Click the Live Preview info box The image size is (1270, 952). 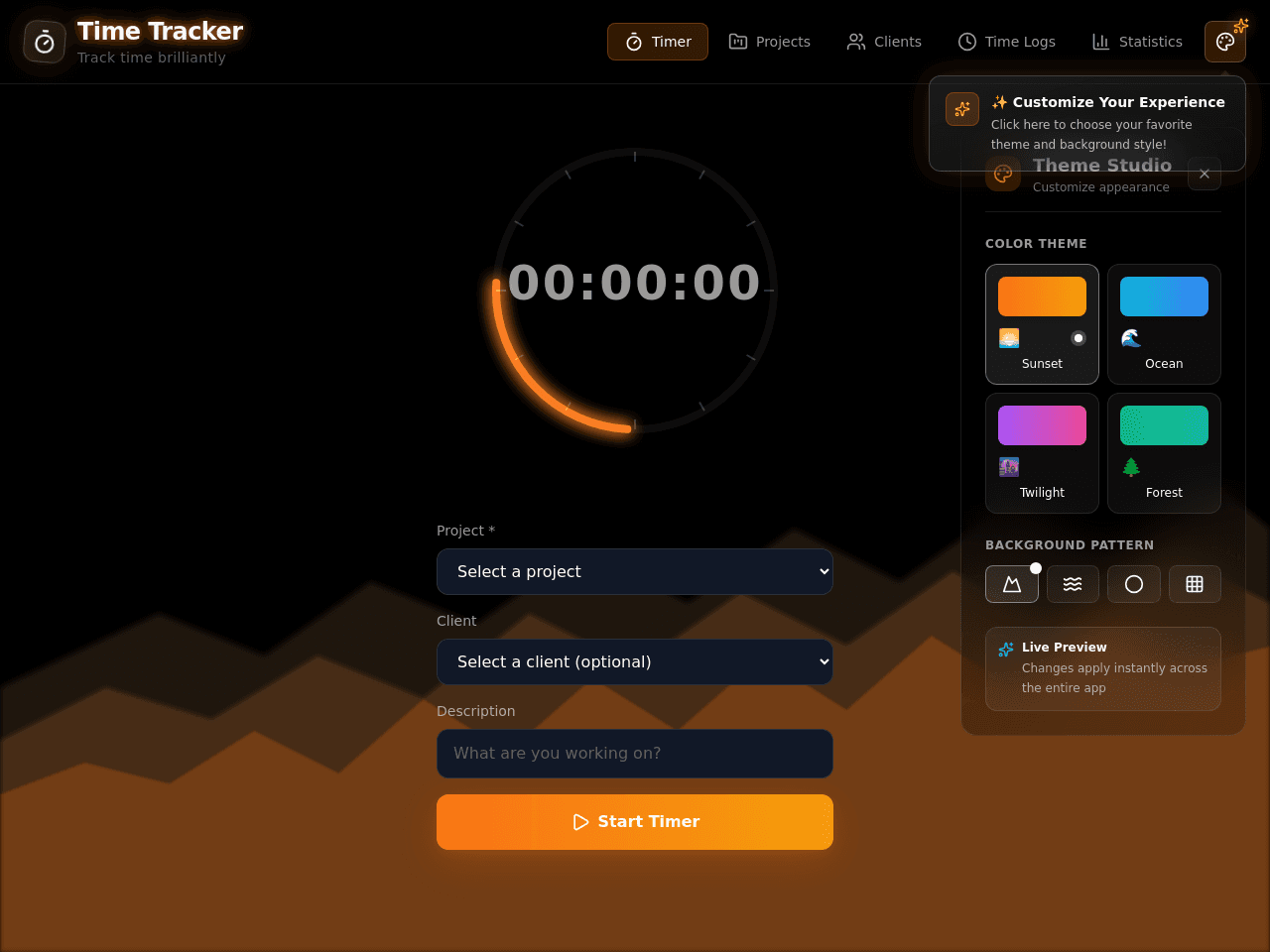(x=1103, y=668)
